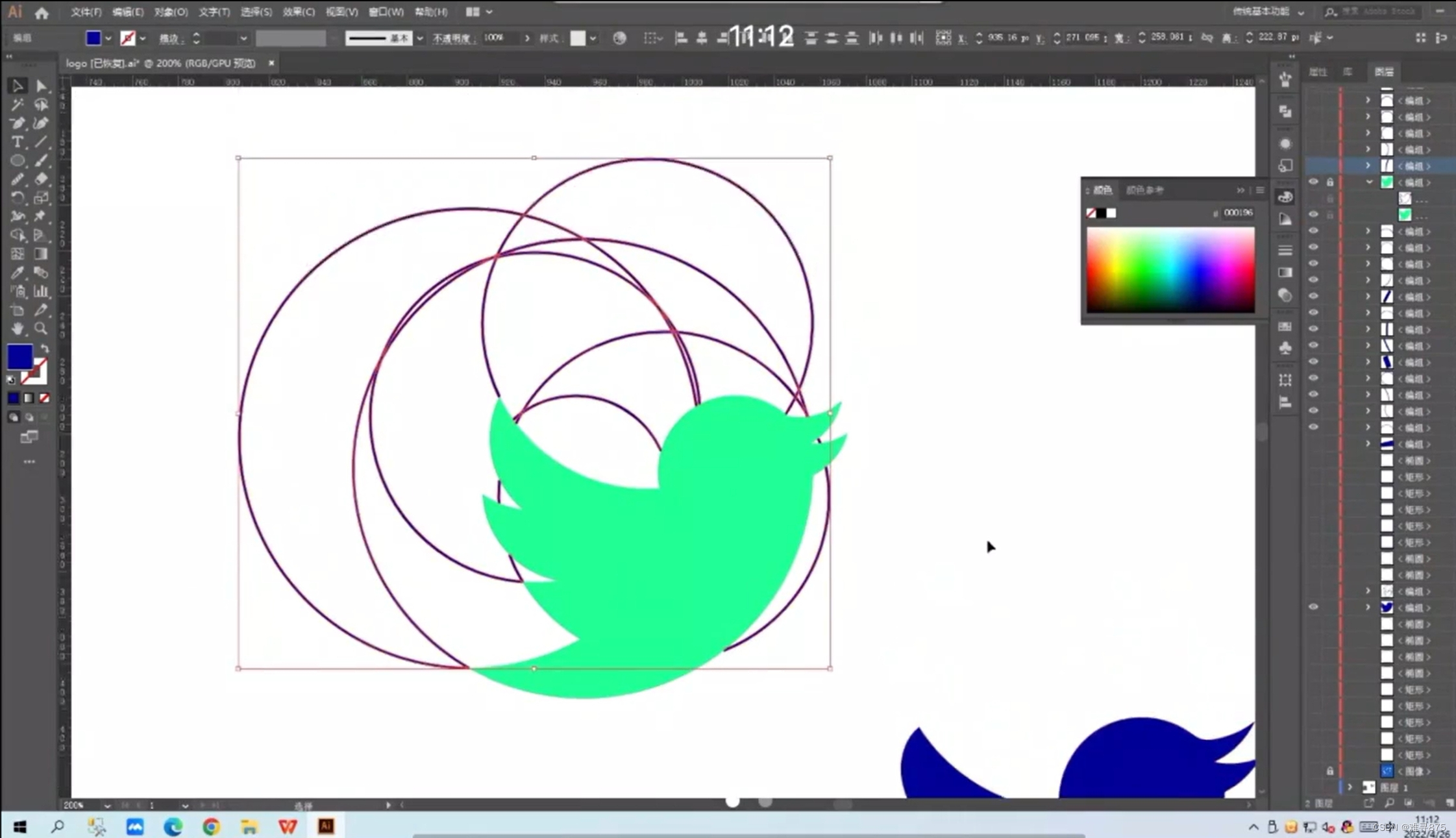Select the Lasso tool

pyautogui.click(x=41, y=105)
